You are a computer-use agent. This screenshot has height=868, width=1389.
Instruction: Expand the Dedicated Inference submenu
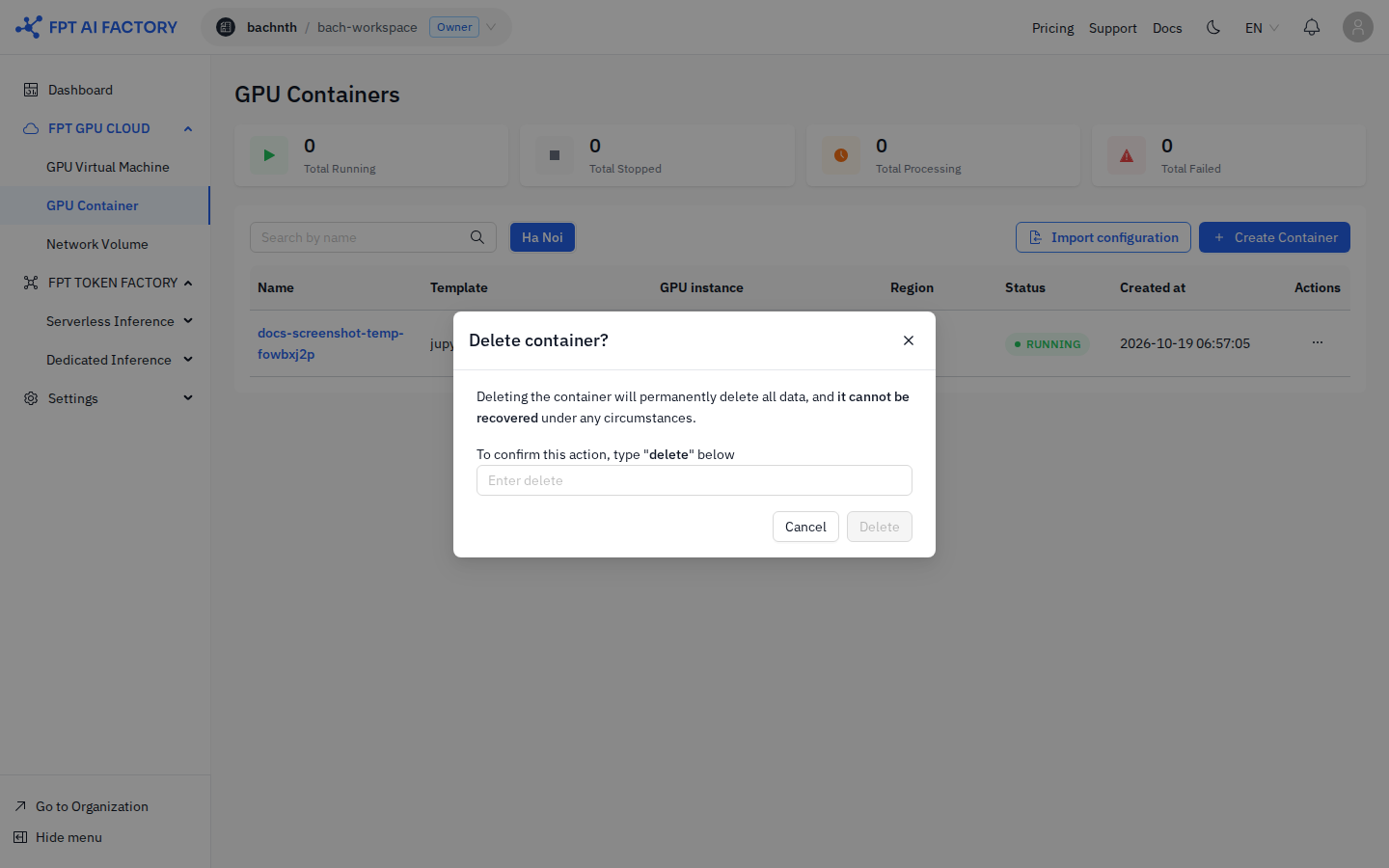(x=188, y=360)
